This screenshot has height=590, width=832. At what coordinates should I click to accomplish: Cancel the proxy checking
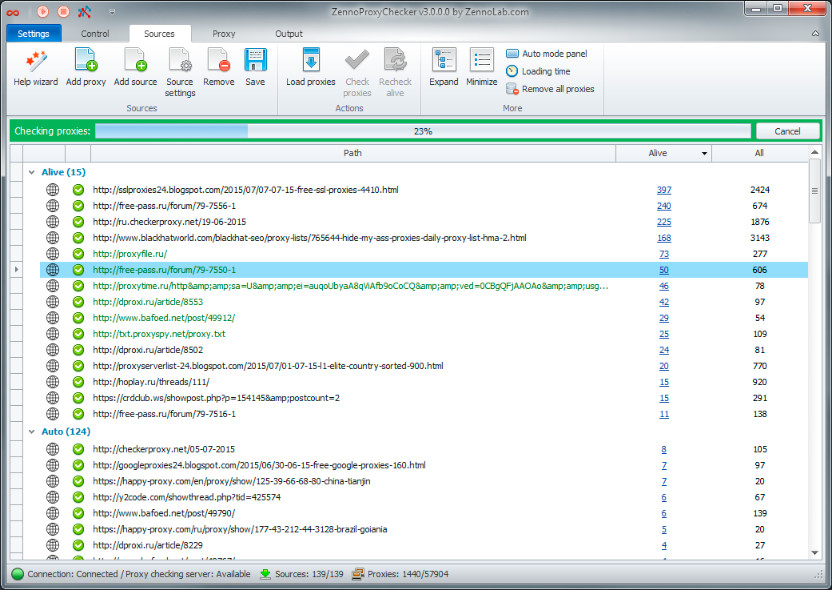pyautogui.click(x=787, y=131)
